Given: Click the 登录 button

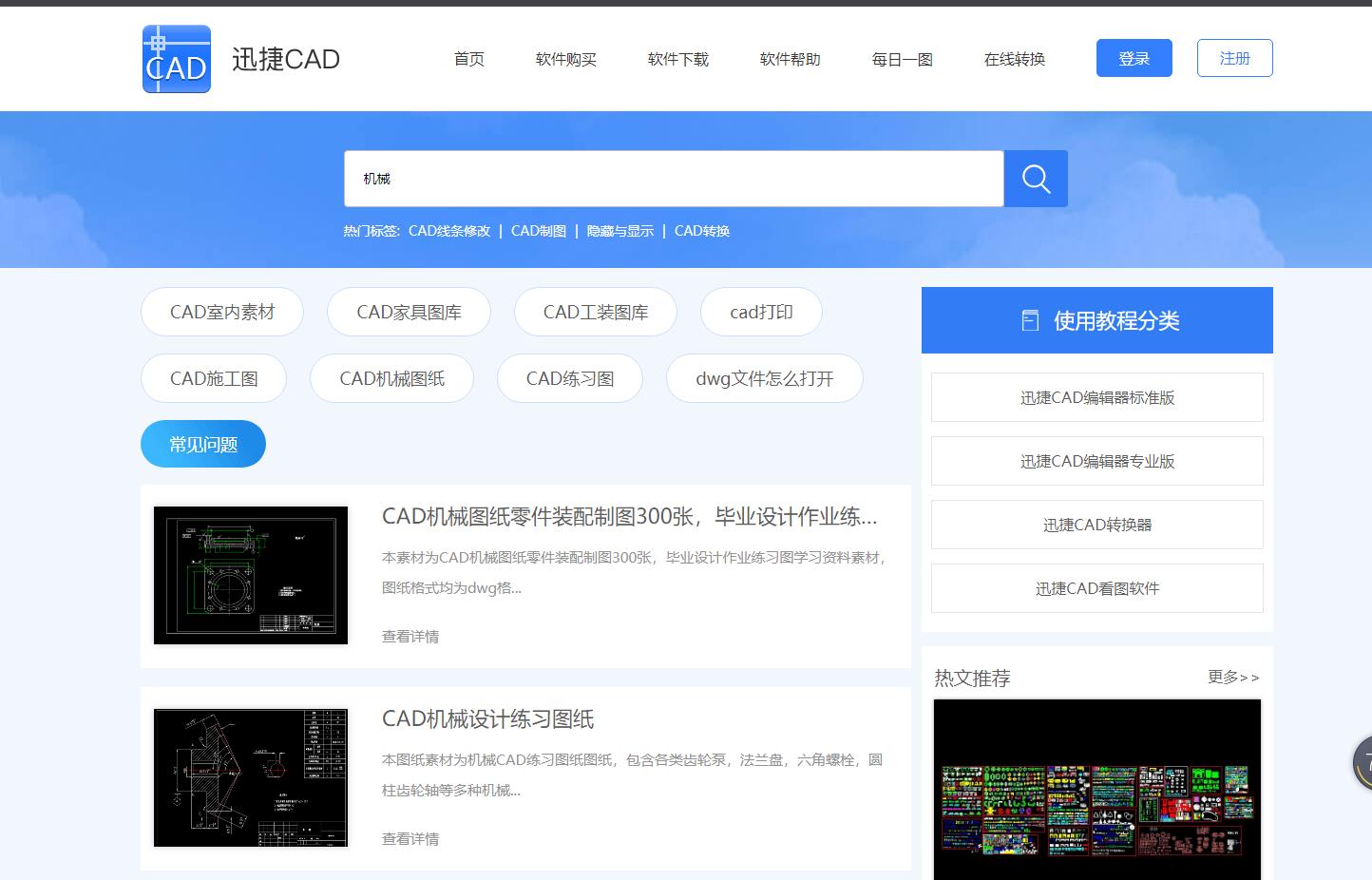Looking at the screenshot, I should 1134,58.
